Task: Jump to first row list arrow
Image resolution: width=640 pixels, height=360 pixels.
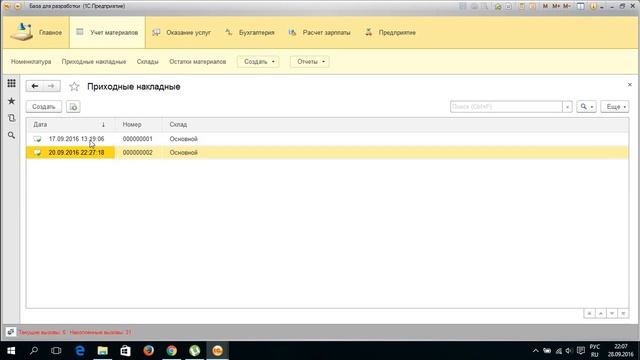Action: click(x=589, y=313)
